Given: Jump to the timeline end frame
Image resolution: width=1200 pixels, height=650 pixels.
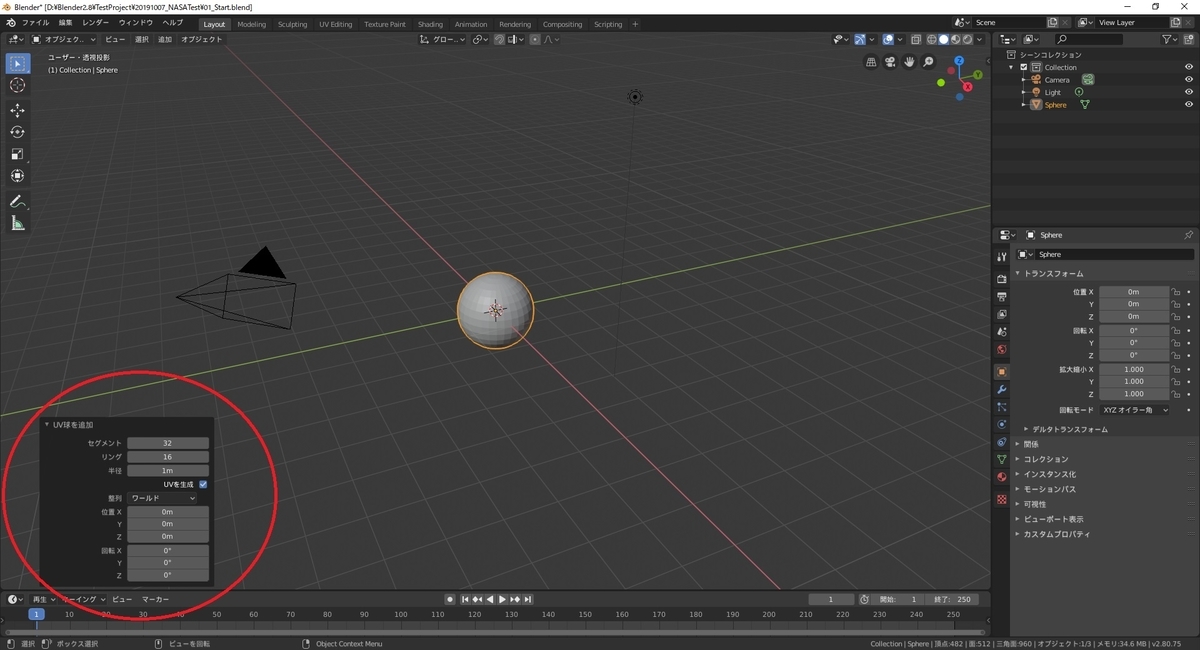Looking at the screenshot, I should (527, 599).
